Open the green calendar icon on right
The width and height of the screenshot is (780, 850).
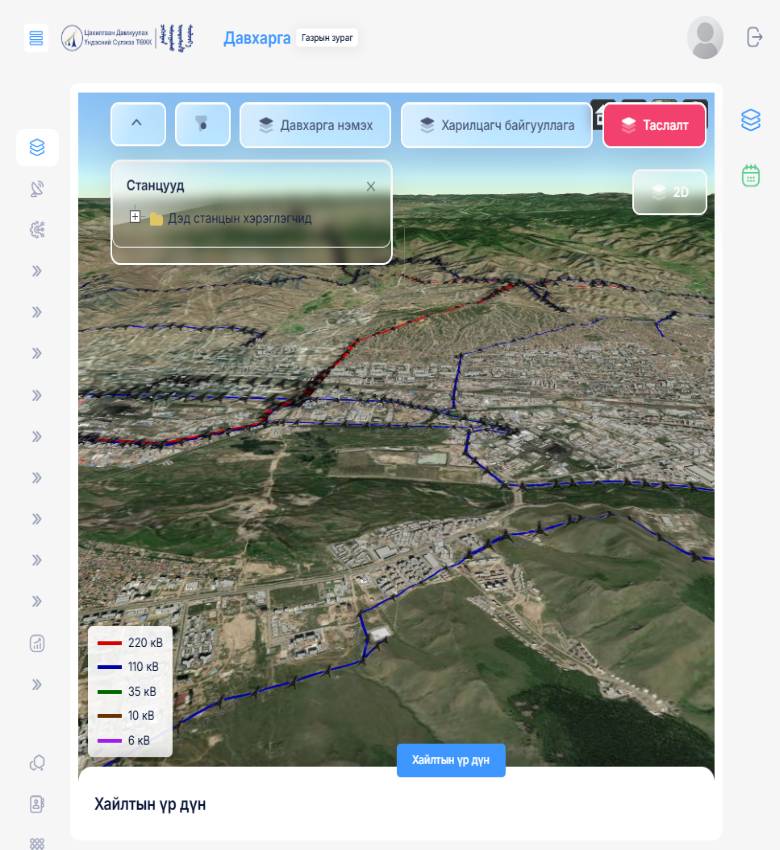(x=750, y=175)
